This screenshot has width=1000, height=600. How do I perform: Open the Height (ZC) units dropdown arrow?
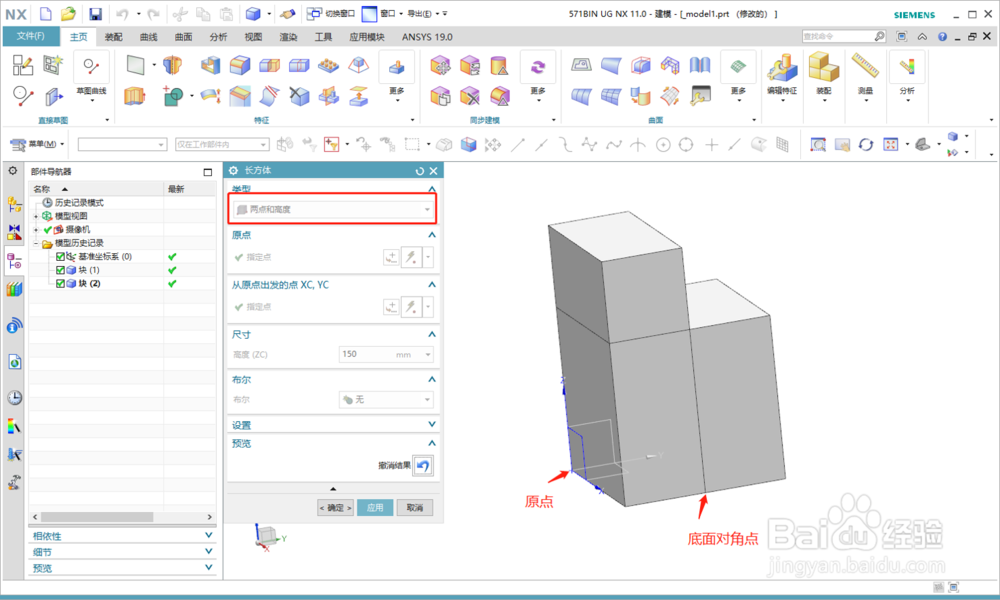tap(428, 355)
